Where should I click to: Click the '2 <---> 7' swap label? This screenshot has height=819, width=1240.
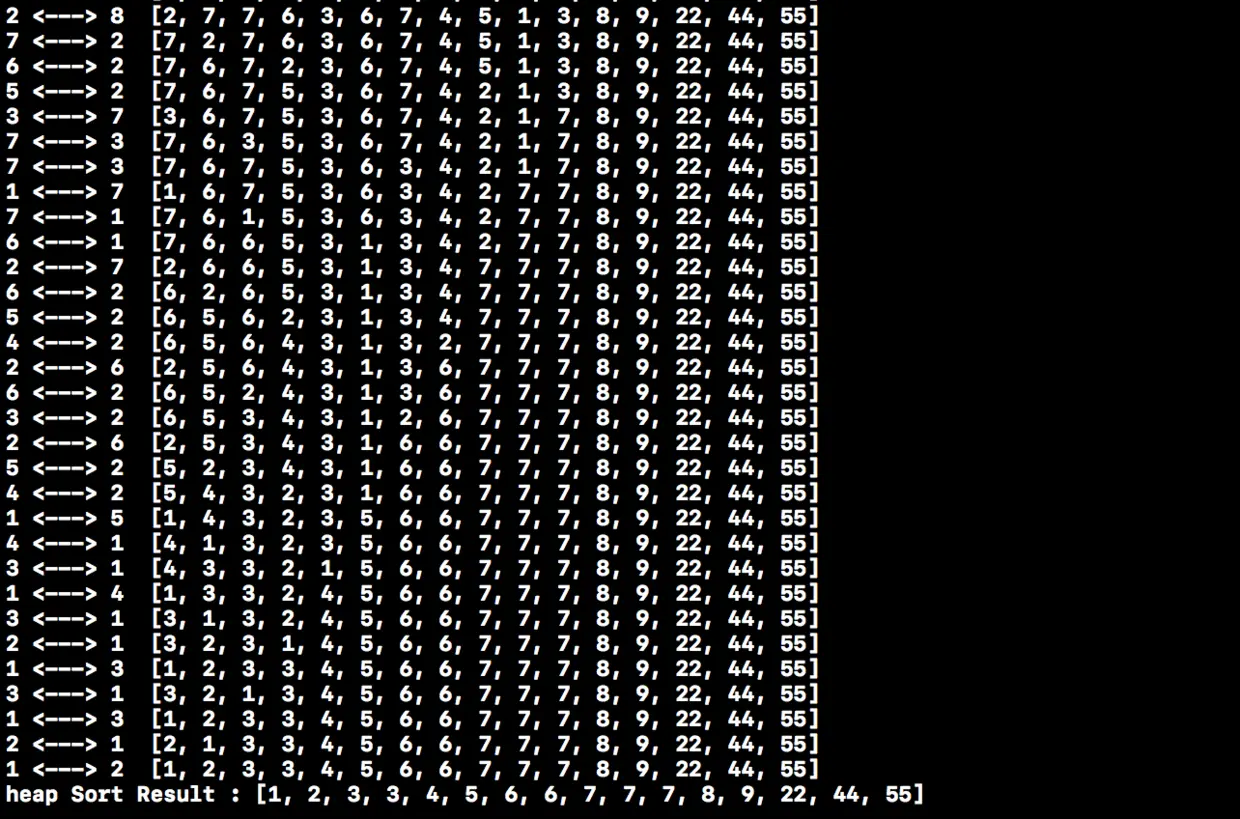click(x=65, y=267)
